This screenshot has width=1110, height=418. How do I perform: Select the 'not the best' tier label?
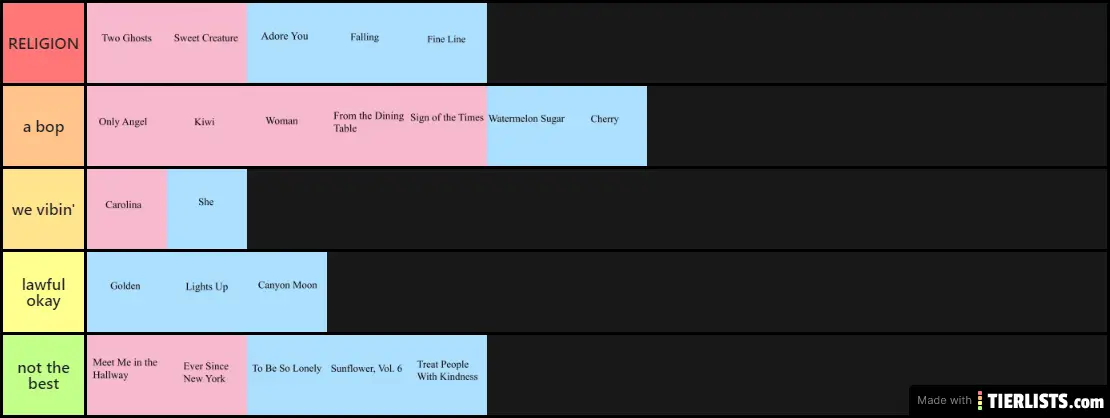(43, 375)
